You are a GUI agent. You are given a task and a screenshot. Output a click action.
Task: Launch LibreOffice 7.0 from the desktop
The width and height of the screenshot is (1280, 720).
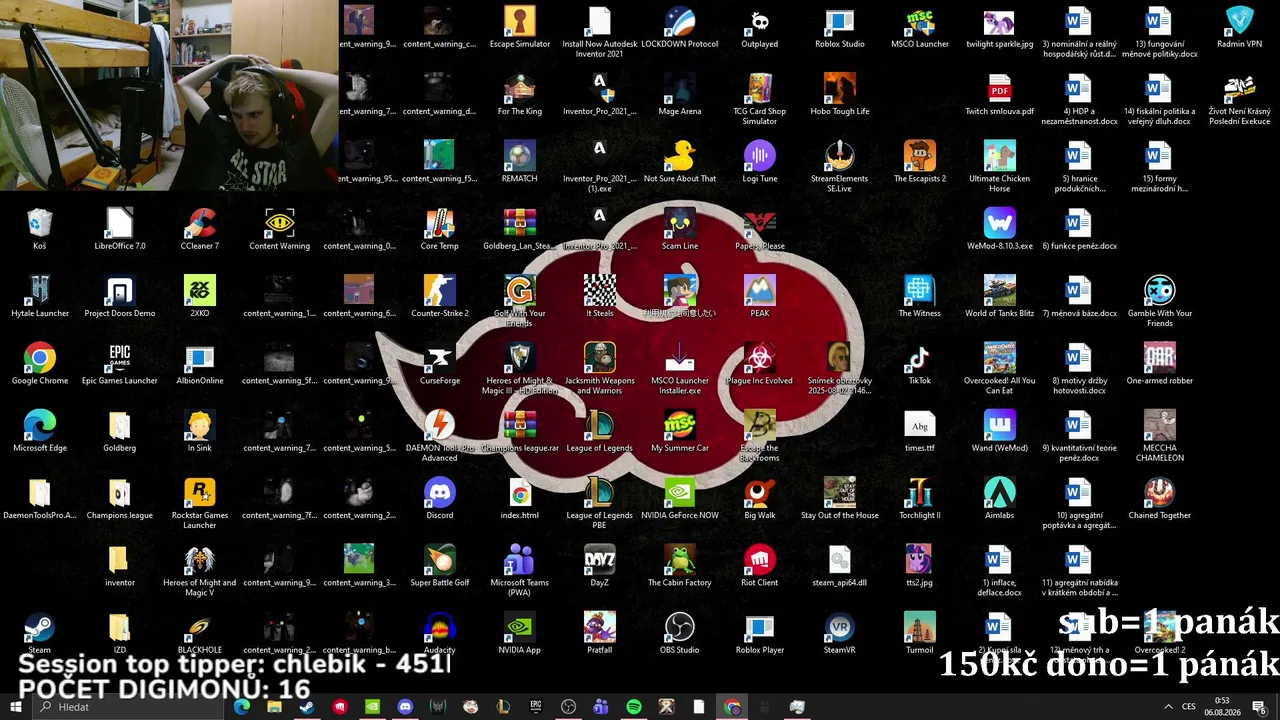(119, 223)
